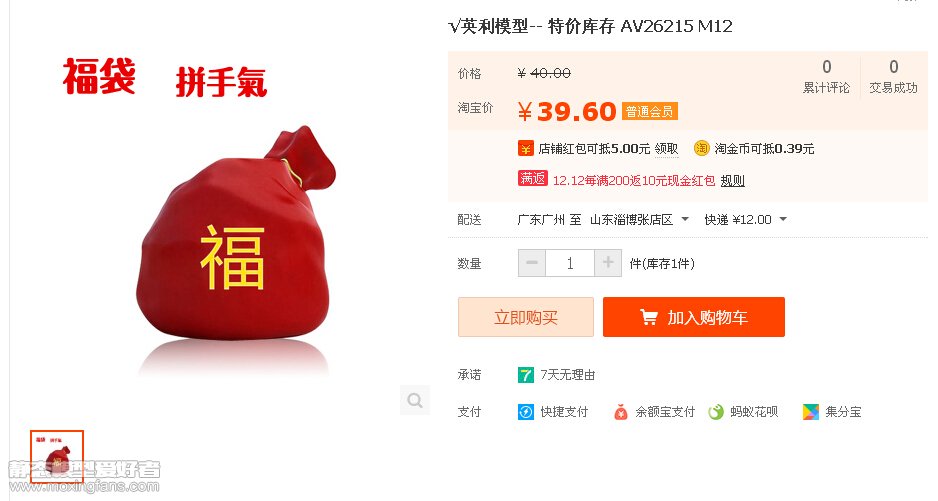The height and width of the screenshot is (501, 938).
Task: Click the Yu'e Bao payment icon
Action: click(x=620, y=412)
